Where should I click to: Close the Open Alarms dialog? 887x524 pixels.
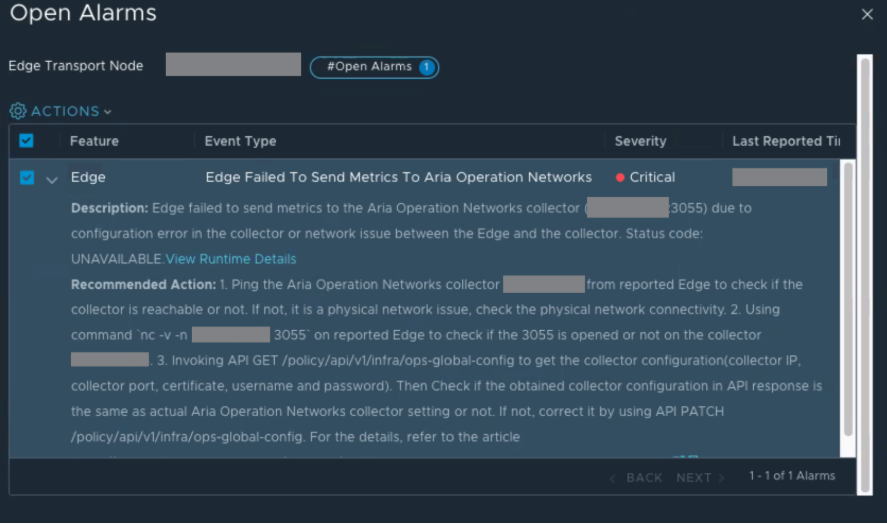tap(867, 14)
